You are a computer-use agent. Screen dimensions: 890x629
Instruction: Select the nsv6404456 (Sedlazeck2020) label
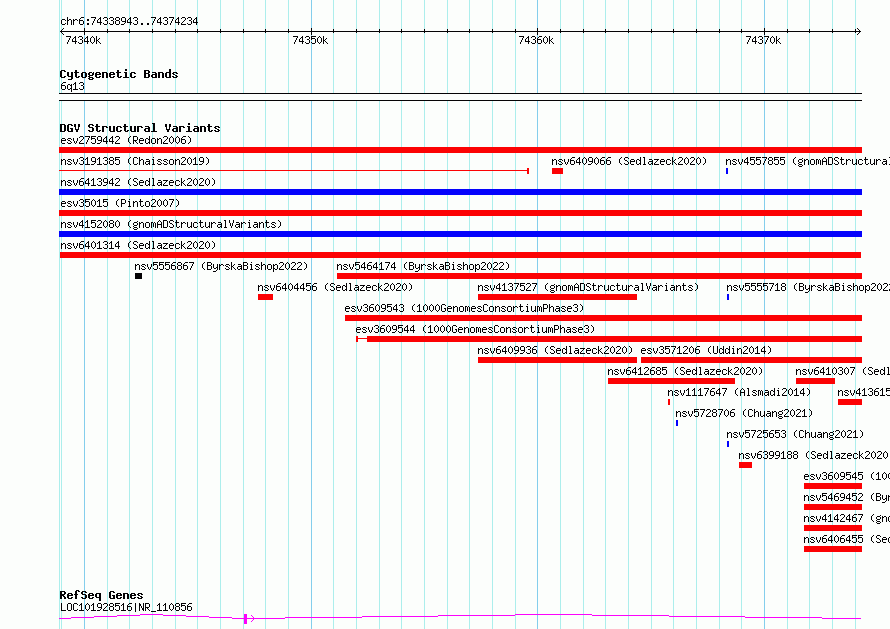pos(335,287)
